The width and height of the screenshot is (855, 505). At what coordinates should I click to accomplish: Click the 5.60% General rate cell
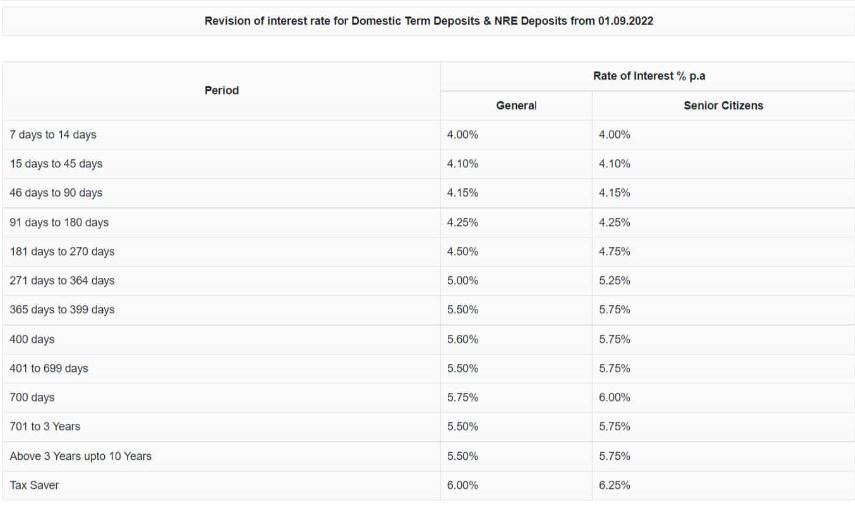[x=463, y=339]
